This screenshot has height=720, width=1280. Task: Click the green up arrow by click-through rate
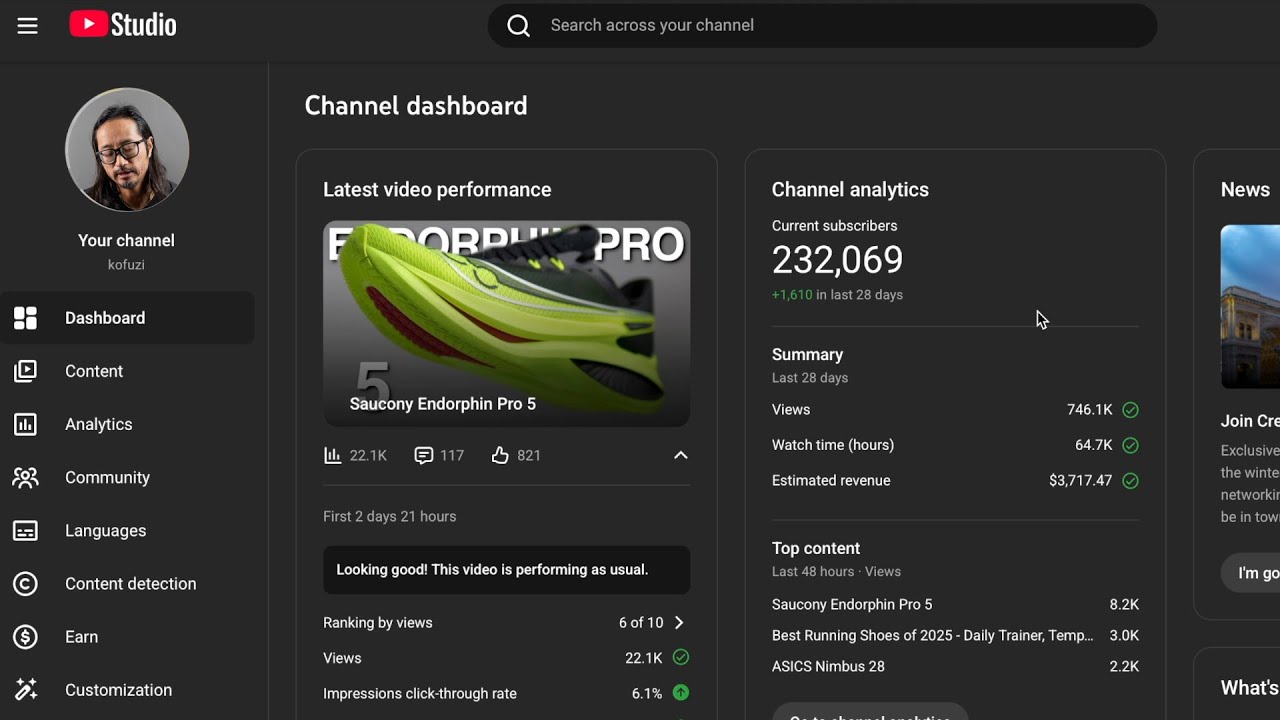681,693
